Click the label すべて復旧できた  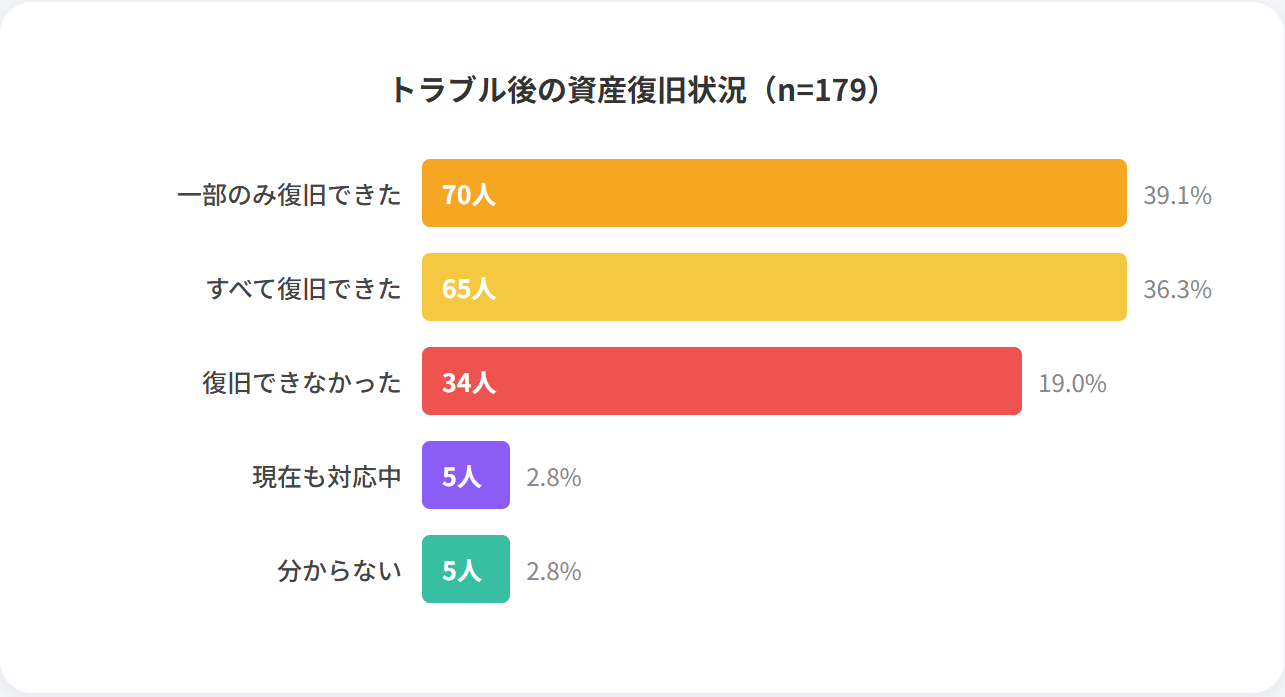[304, 289]
